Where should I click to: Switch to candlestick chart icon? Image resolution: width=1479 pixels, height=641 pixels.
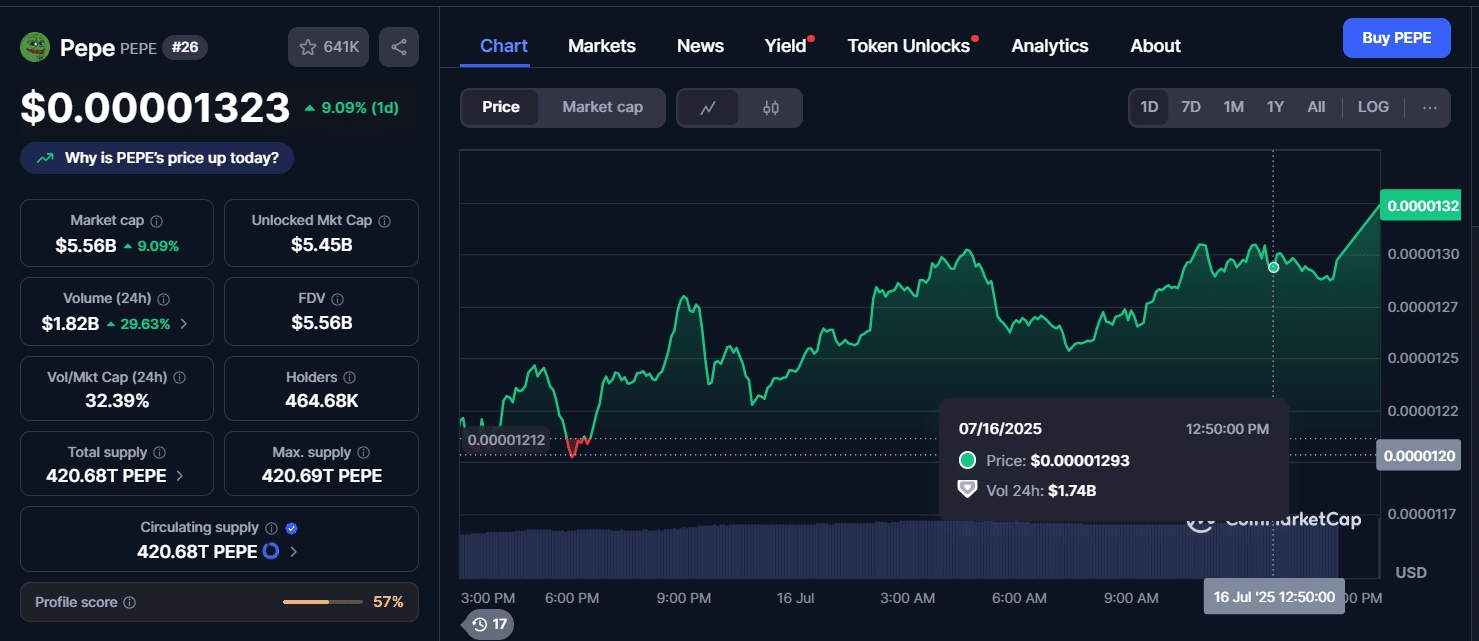[770, 108]
